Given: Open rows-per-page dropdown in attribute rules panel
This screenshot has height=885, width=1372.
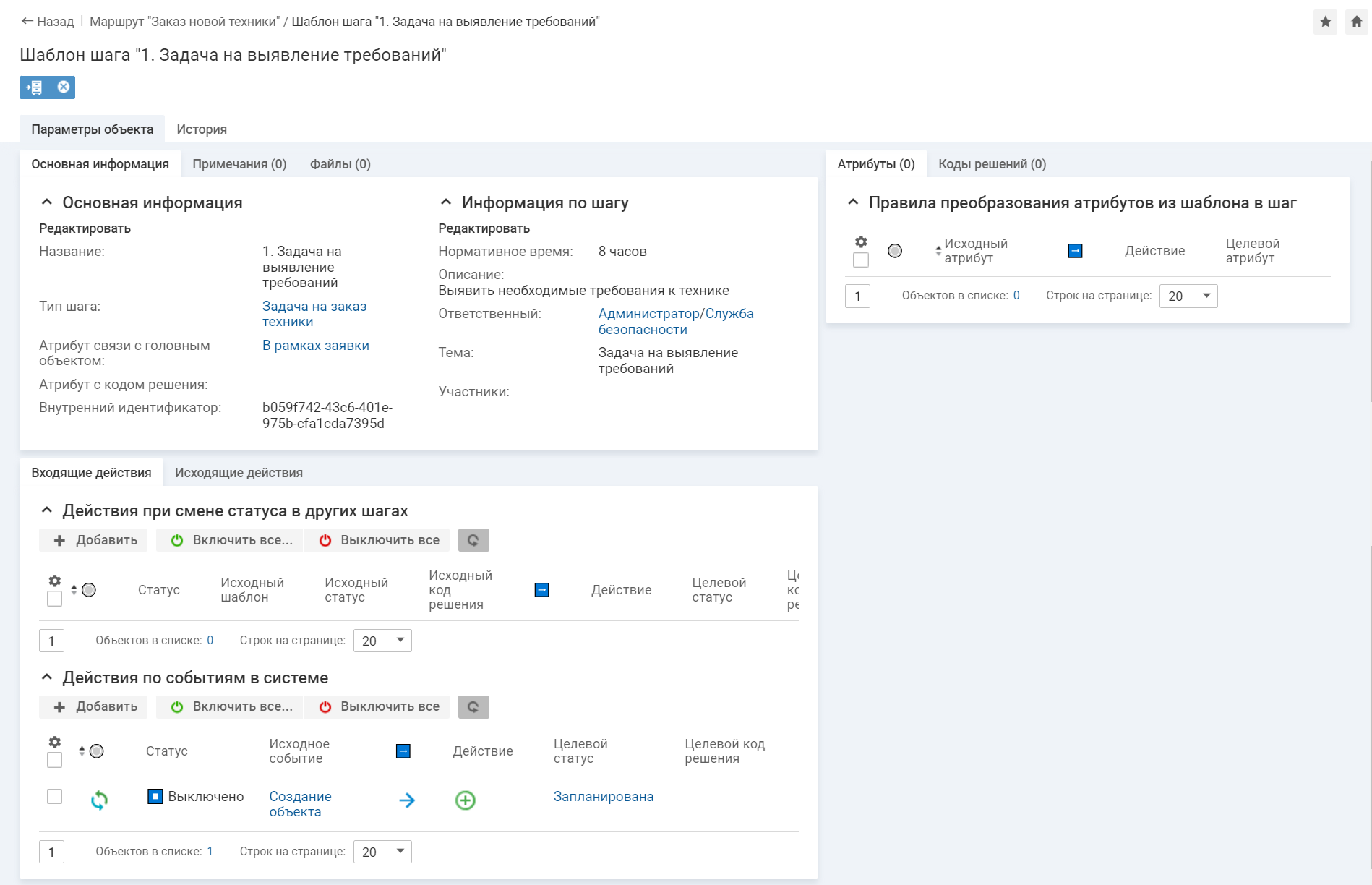Looking at the screenshot, I should tap(1188, 296).
